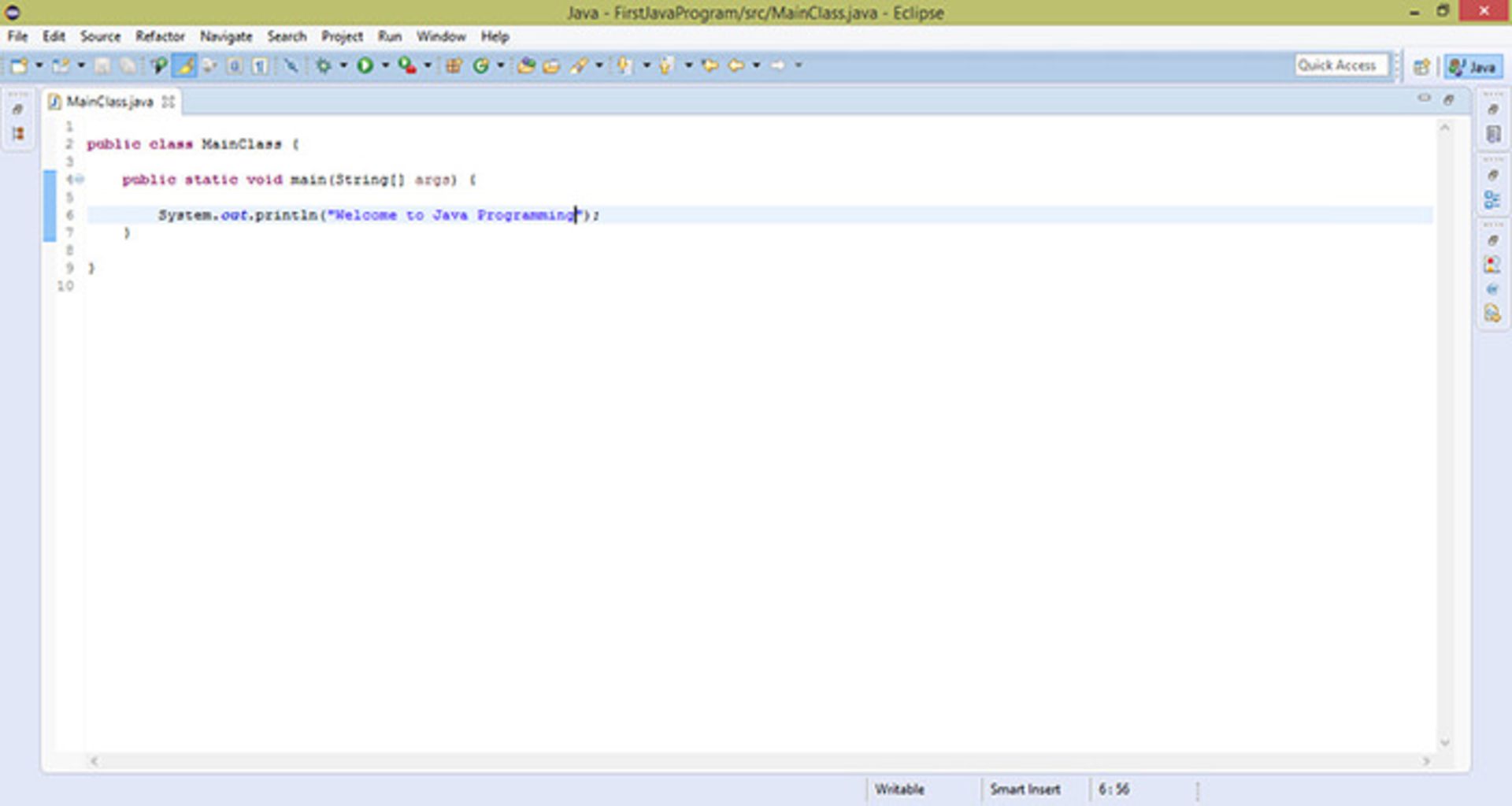Open the Debug dropdown arrow
The width and height of the screenshot is (1512, 806).
click(343, 65)
